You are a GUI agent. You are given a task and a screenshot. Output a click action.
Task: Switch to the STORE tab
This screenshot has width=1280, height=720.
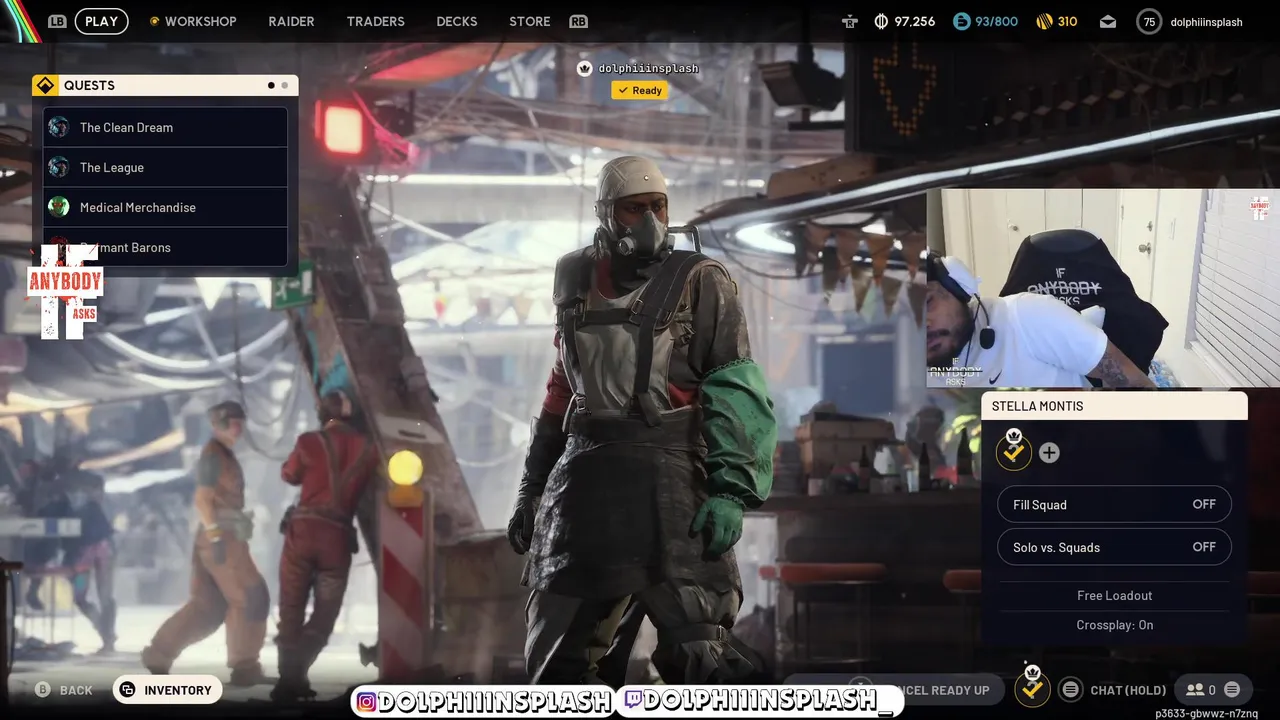click(529, 21)
